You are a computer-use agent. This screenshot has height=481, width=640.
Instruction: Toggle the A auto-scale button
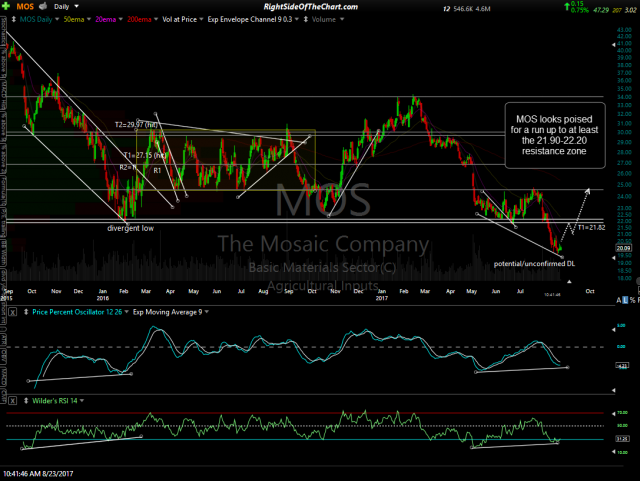[x=618, y=301]
